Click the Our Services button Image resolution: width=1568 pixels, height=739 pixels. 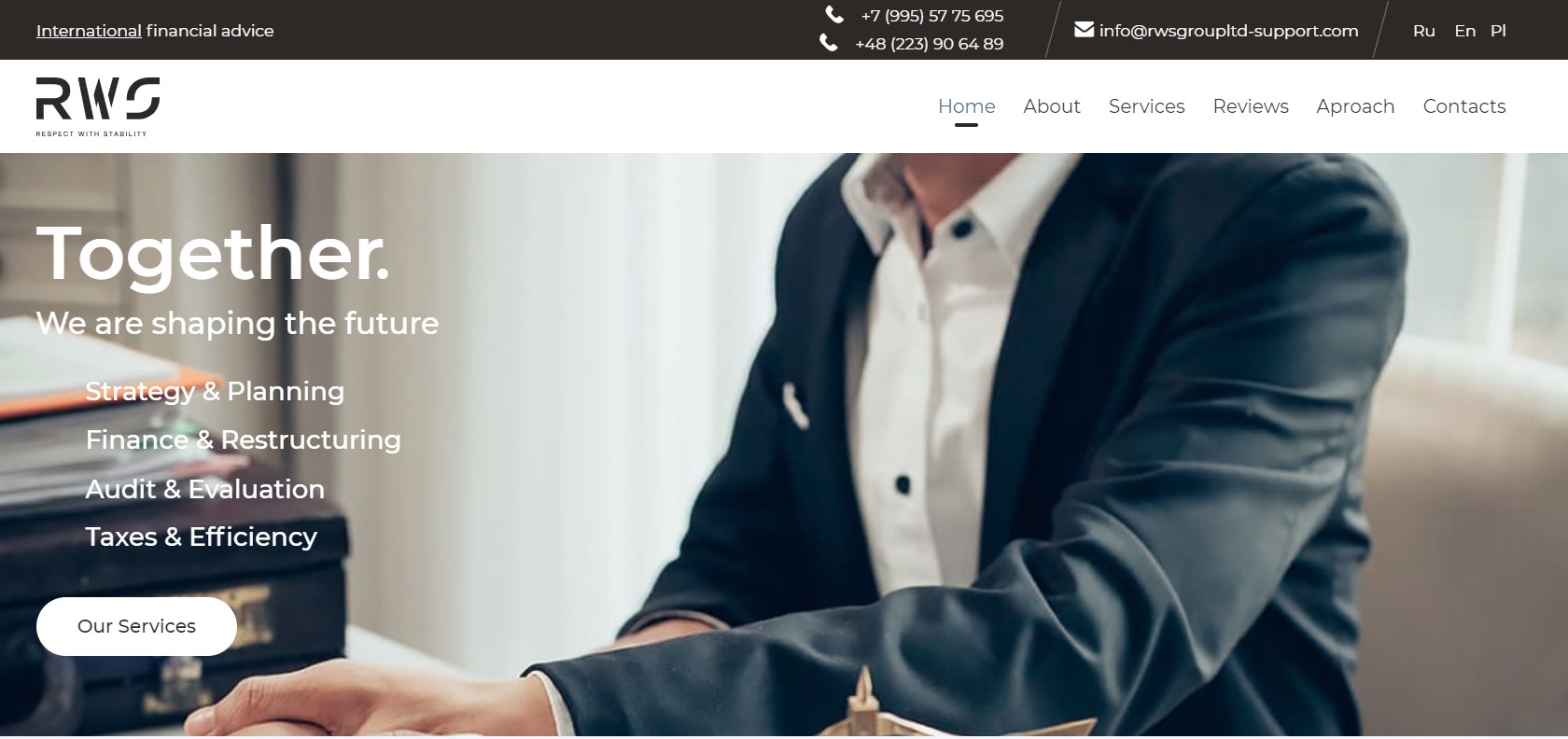click(x=136, y=626)
